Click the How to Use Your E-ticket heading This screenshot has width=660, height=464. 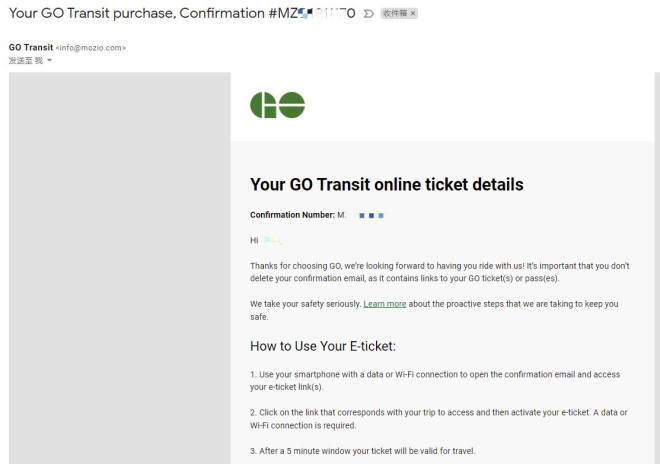click(323, 346)
